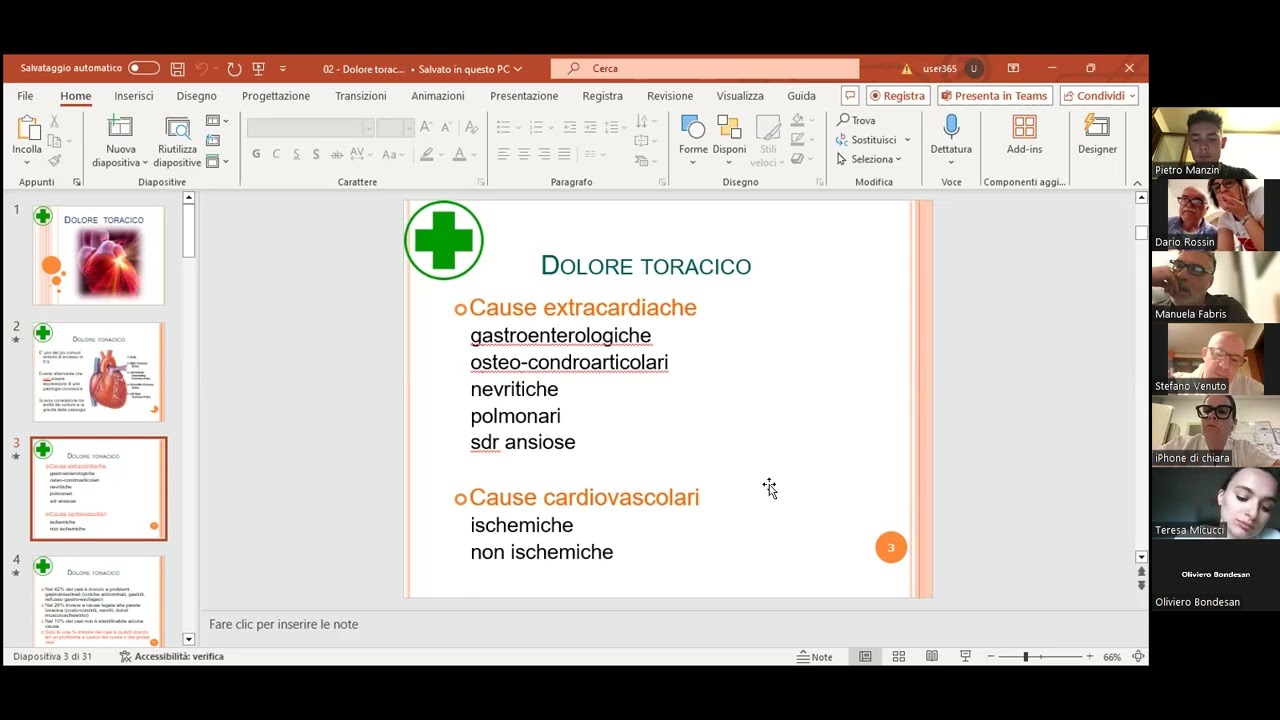Click the cut scissors icon
This screenshot has width=1280, height=720.
[x=54, y=121]
